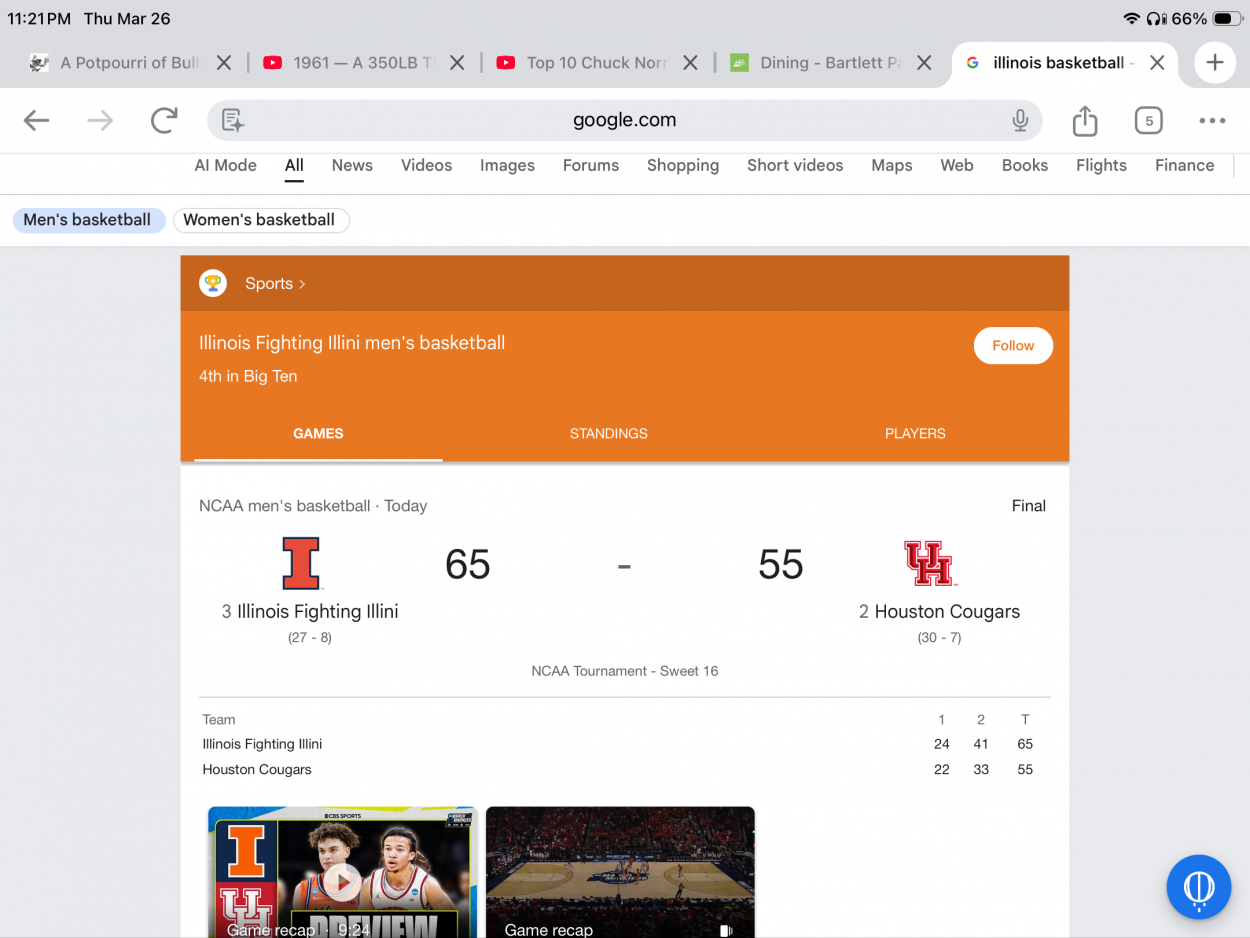Viewport: 1250px width, 938px height.
Task: Open the PLAYERS tab
Action: tap(914, 433)
